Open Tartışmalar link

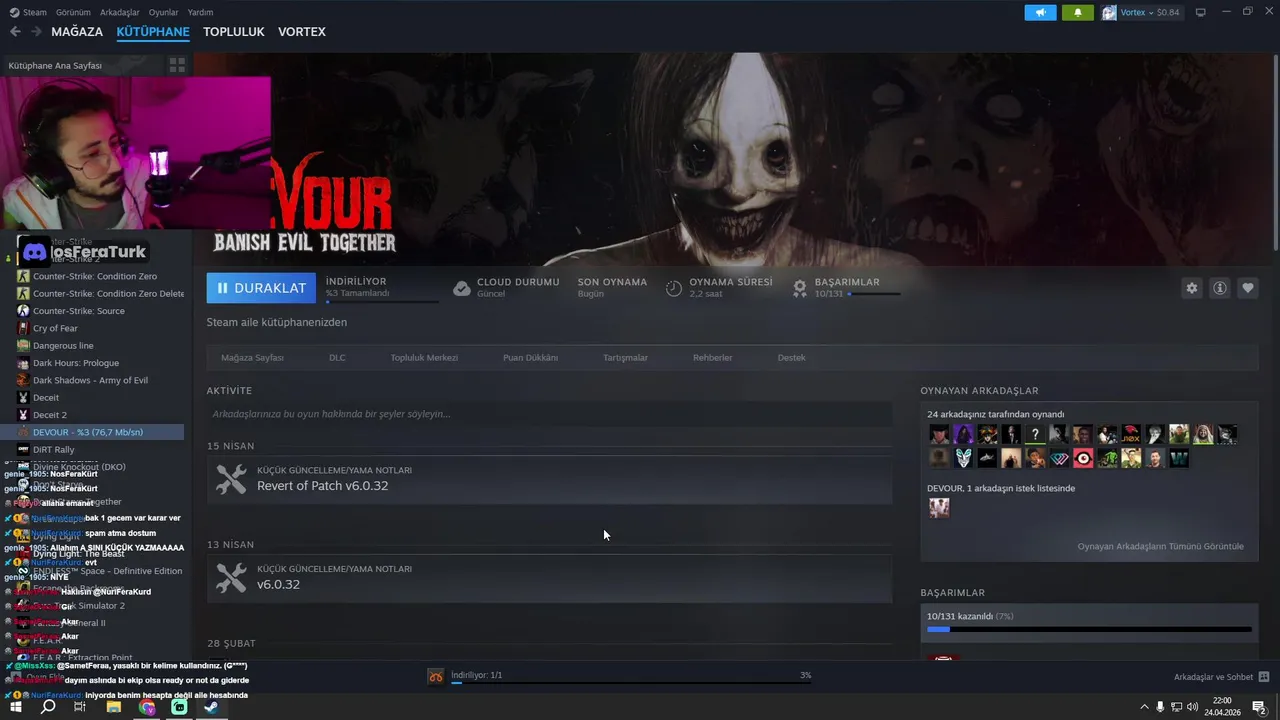pyautogui.click(x=625, y=357)
